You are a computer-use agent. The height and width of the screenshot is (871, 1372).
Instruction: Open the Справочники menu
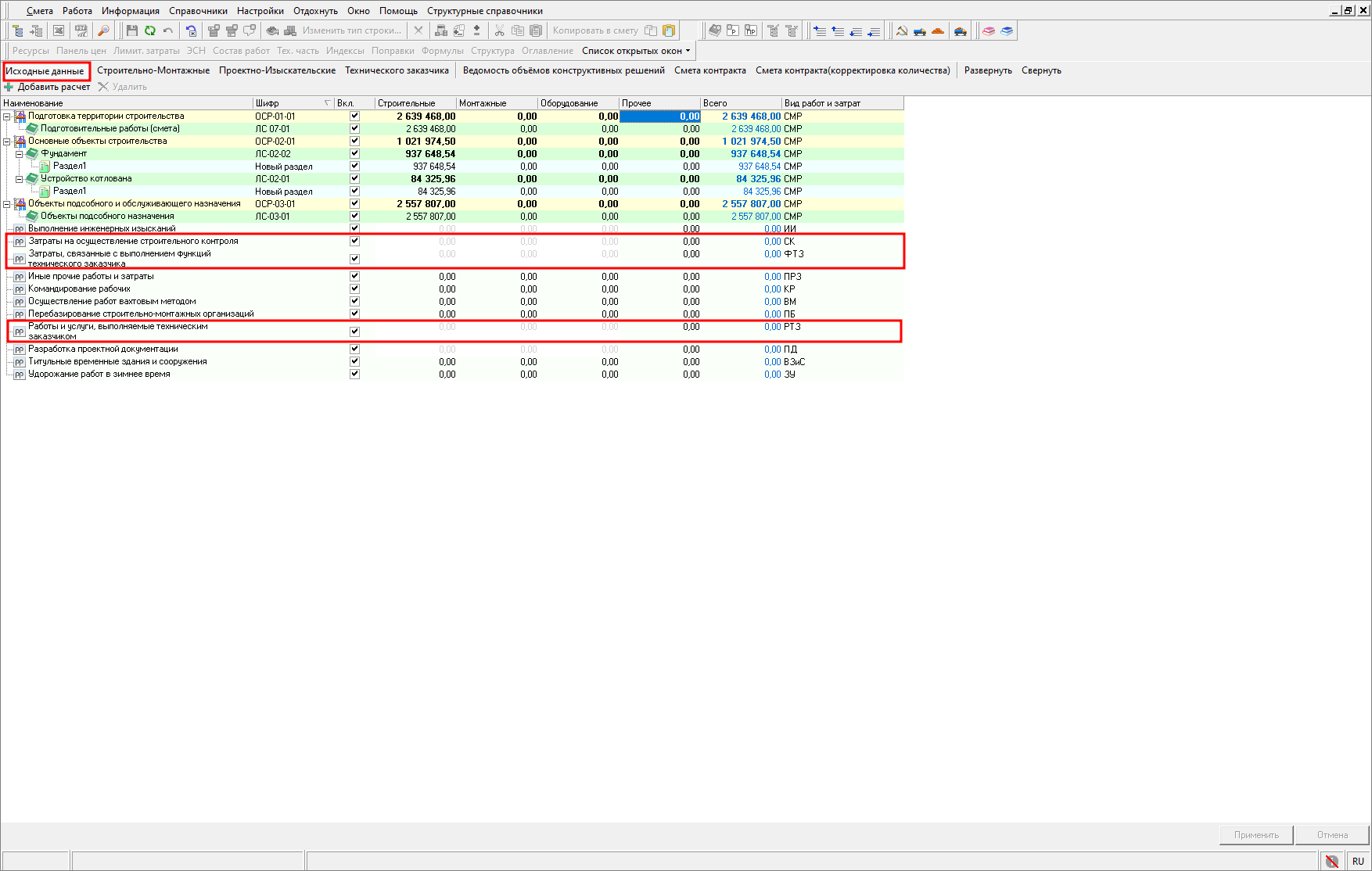point(198,11)
